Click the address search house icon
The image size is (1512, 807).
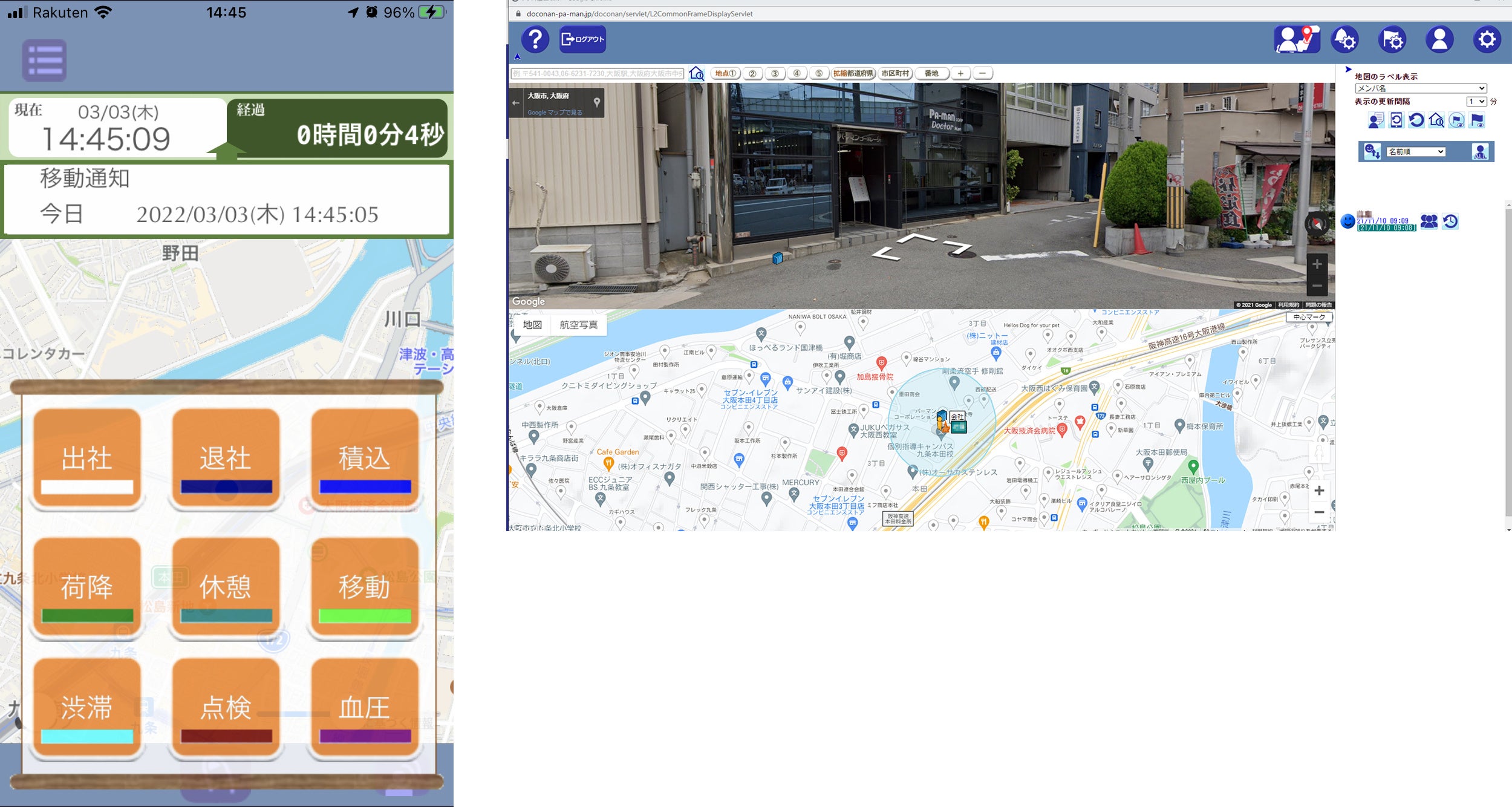click(697, 74)
